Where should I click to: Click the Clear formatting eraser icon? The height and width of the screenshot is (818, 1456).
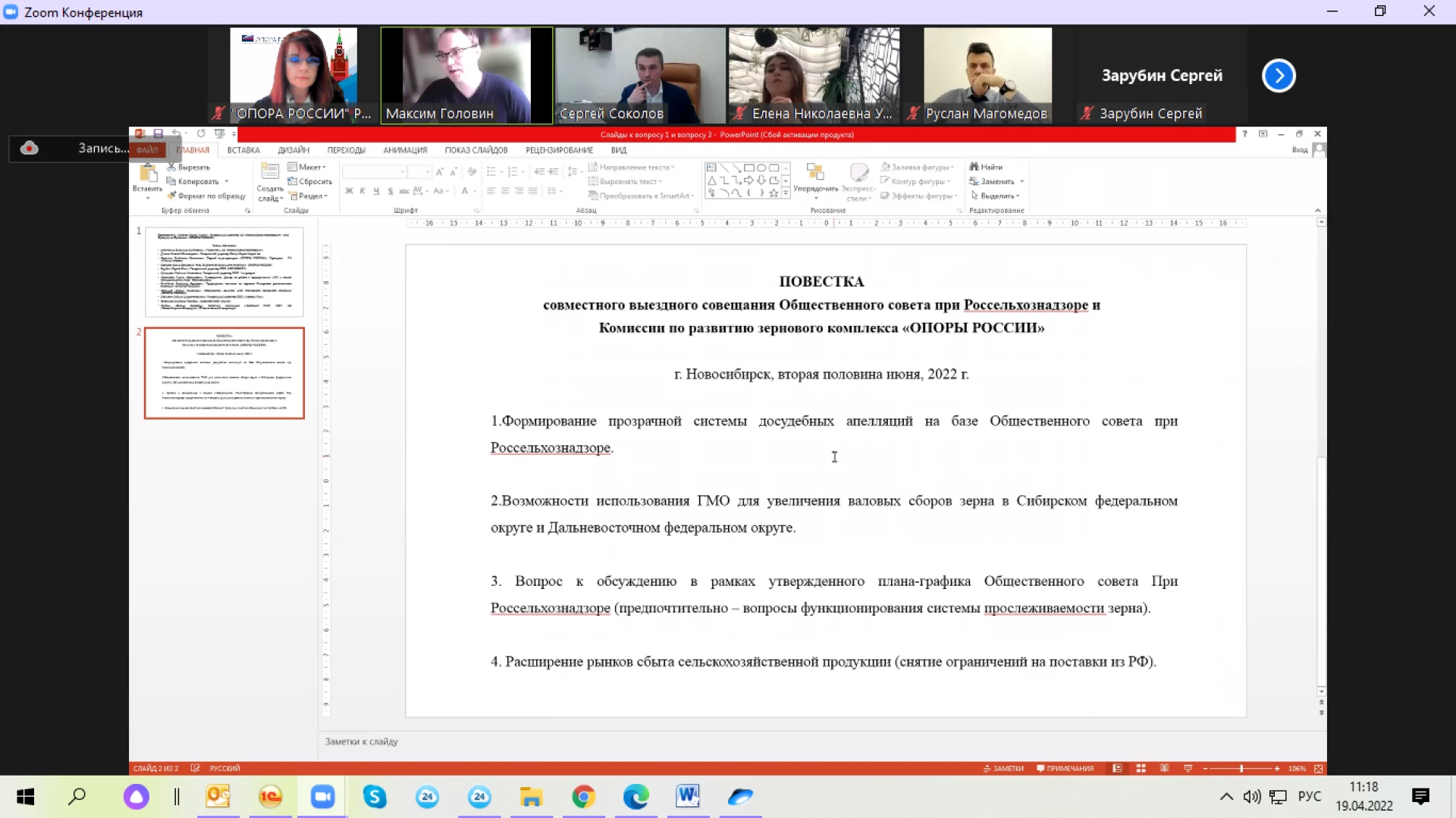472,172
